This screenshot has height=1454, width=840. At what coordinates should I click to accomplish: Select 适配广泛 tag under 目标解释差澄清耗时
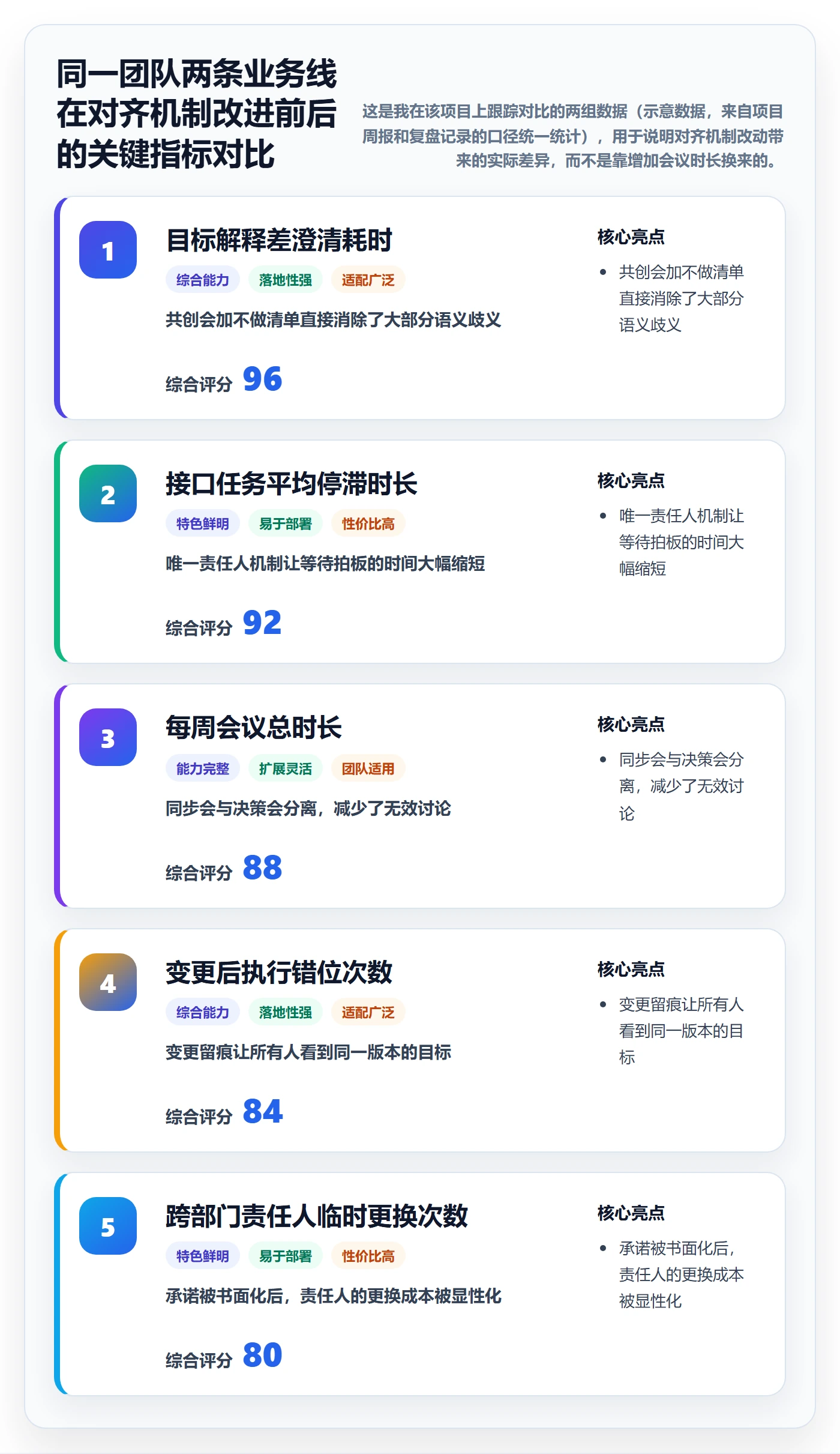click(368, 280)
